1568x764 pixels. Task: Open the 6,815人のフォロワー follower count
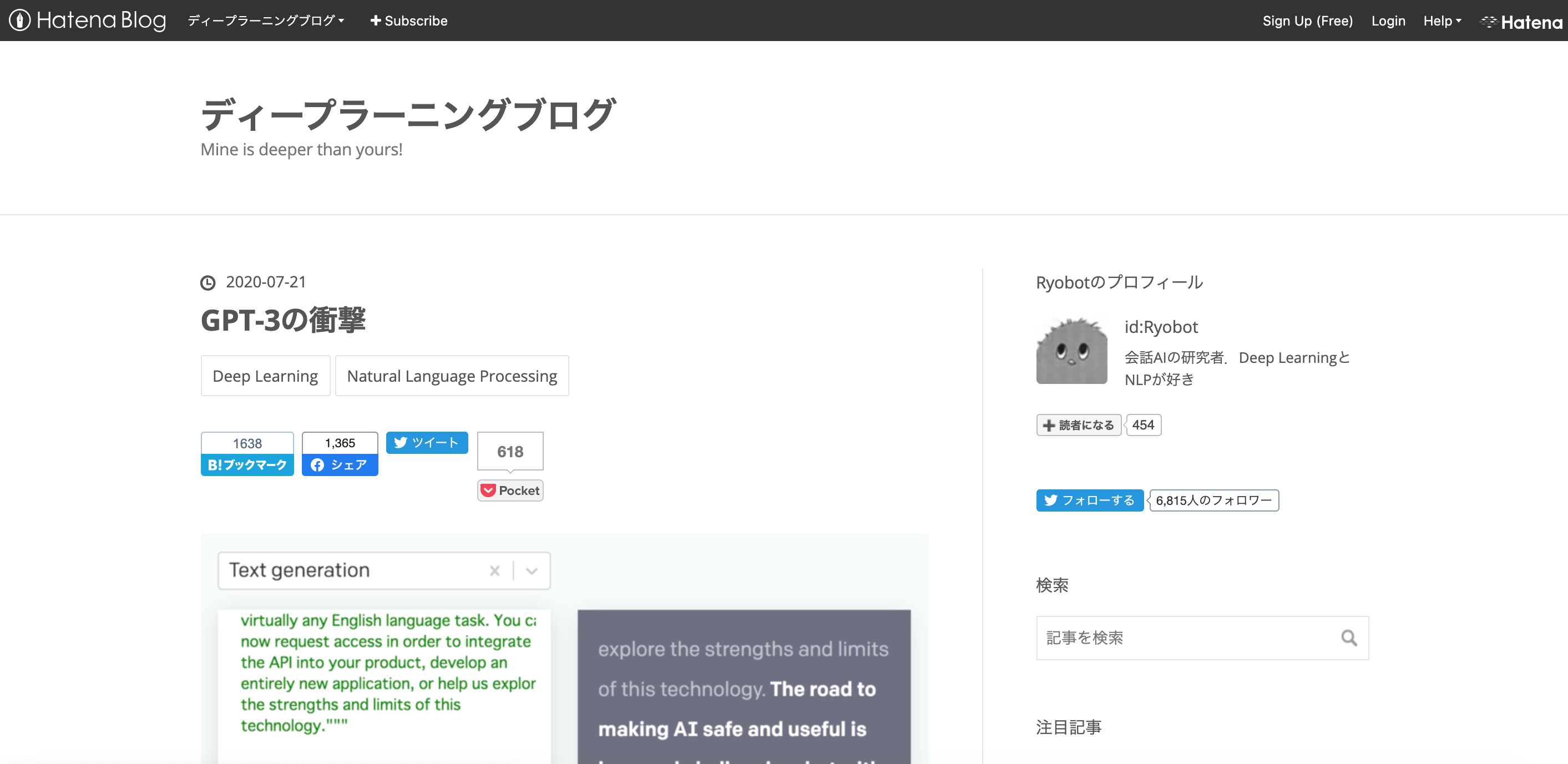click(1214, 500)
